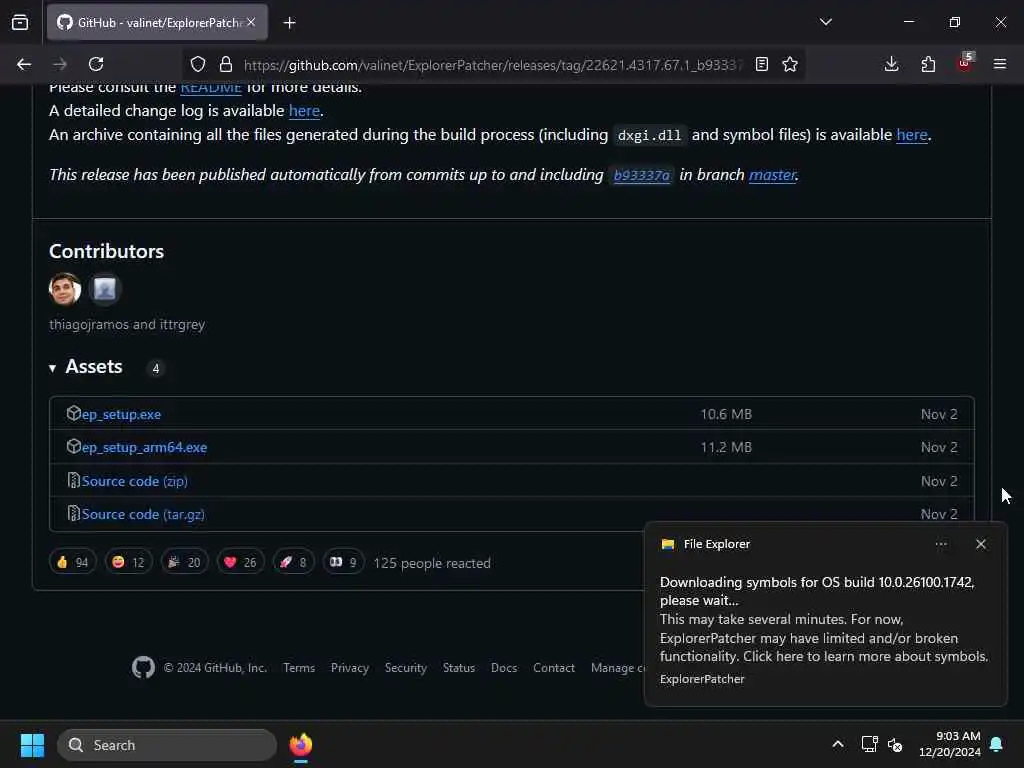
Task: Open the list all tabs chevron
Action: (x=825, y=22)
